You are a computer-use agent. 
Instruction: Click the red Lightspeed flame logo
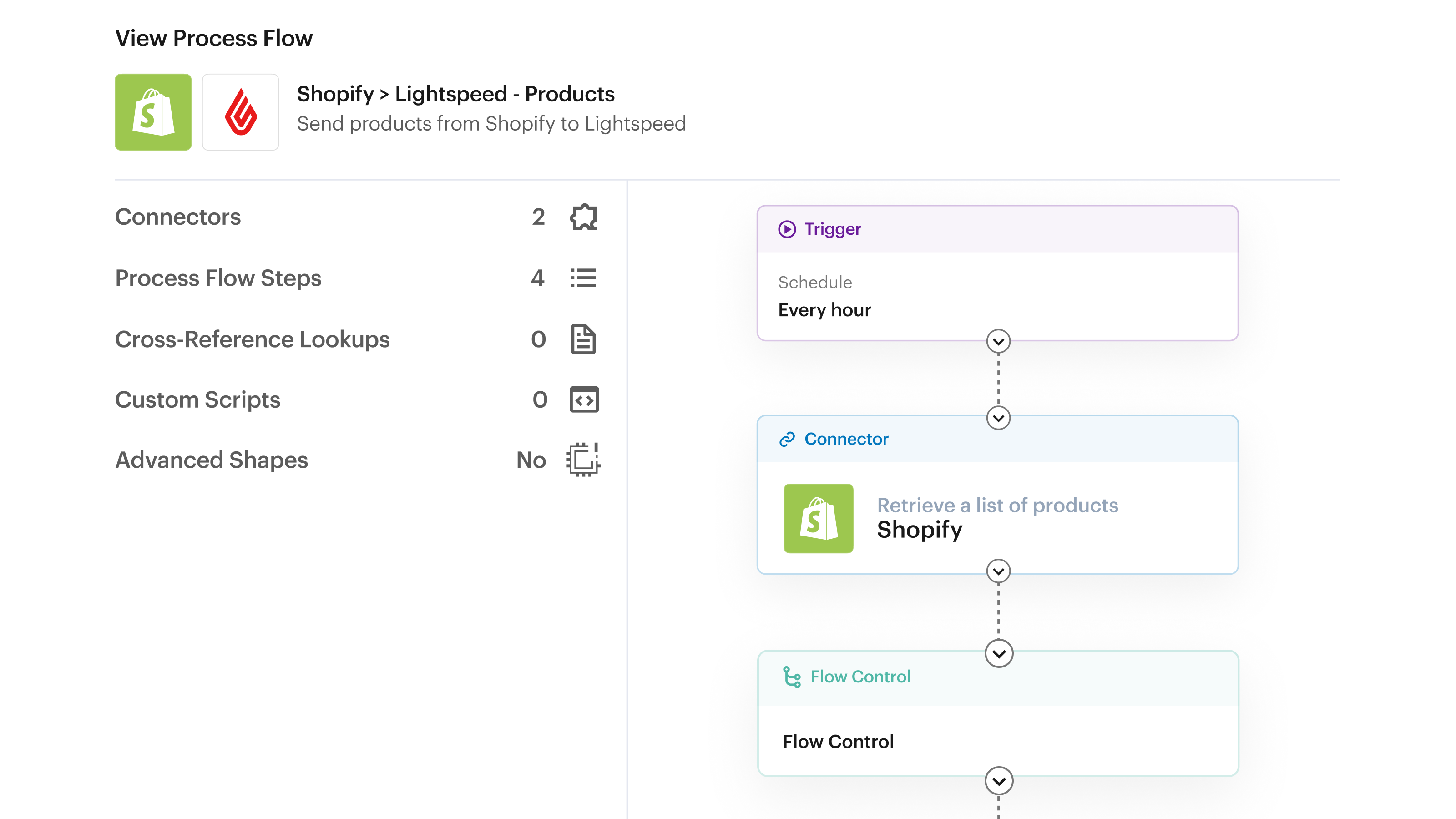[241, 112]
